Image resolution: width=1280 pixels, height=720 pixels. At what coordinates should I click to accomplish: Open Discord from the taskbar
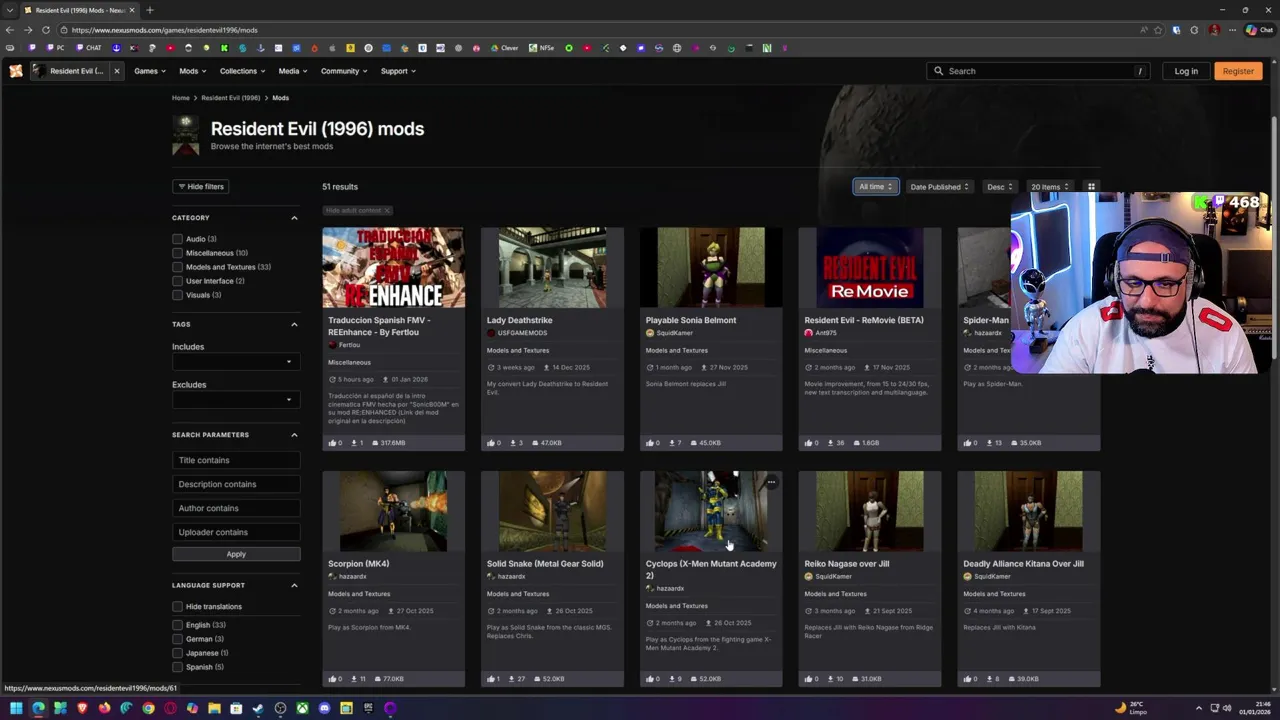tap(324, 708)
